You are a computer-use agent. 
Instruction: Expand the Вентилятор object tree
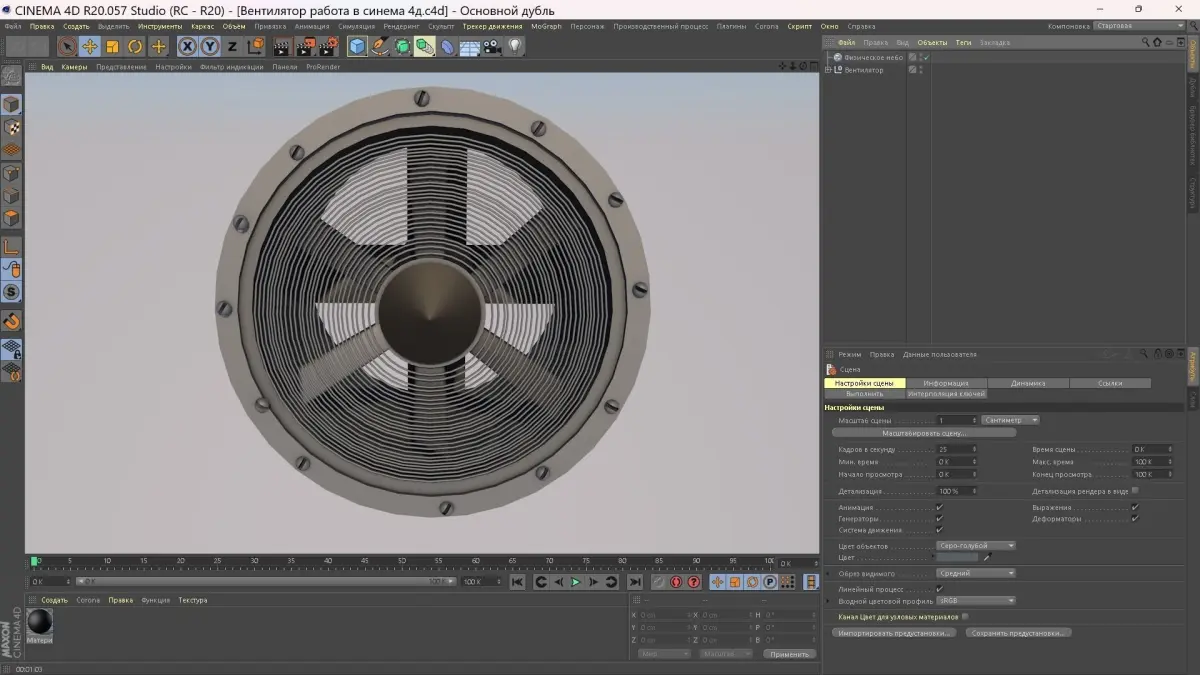pos(828,70)
